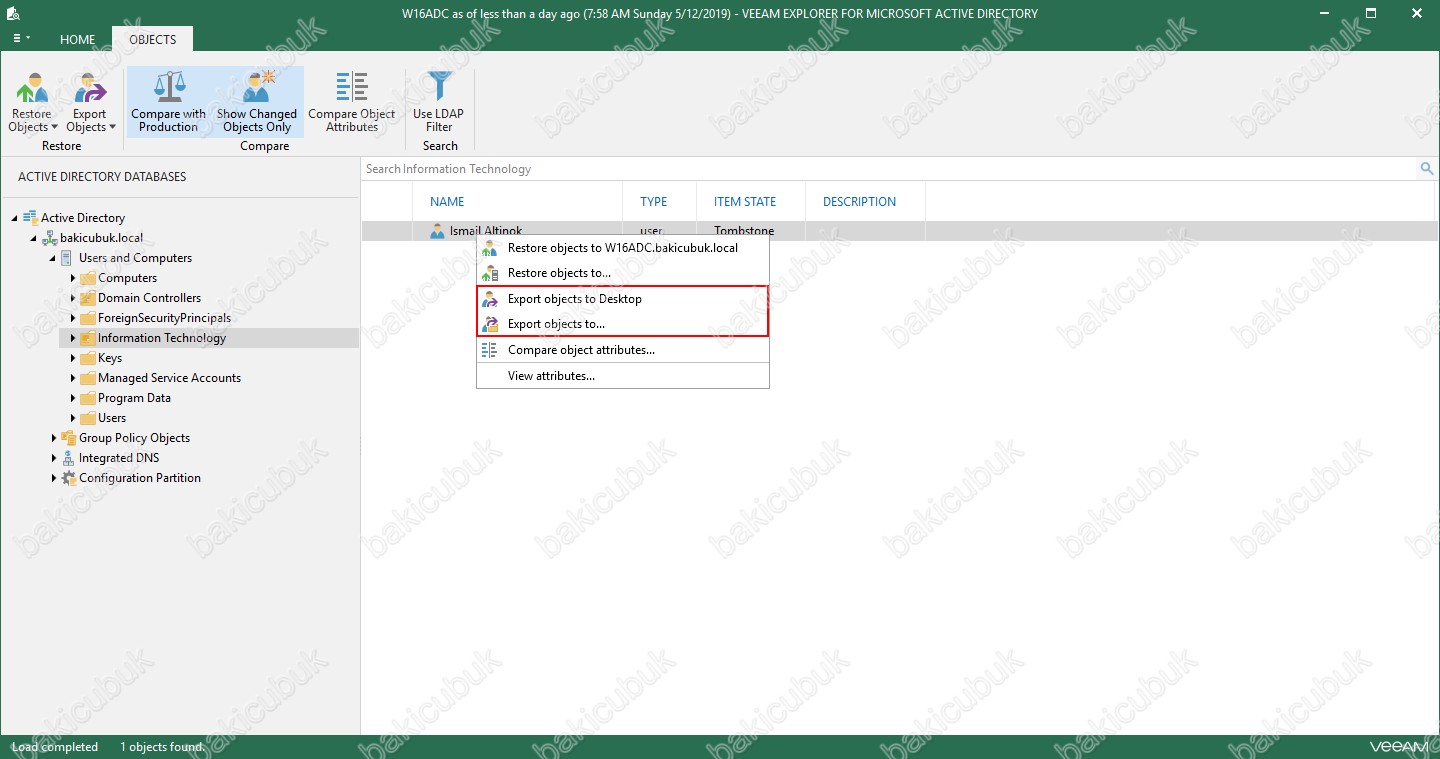Select the Integrated DNS icon

68,458
